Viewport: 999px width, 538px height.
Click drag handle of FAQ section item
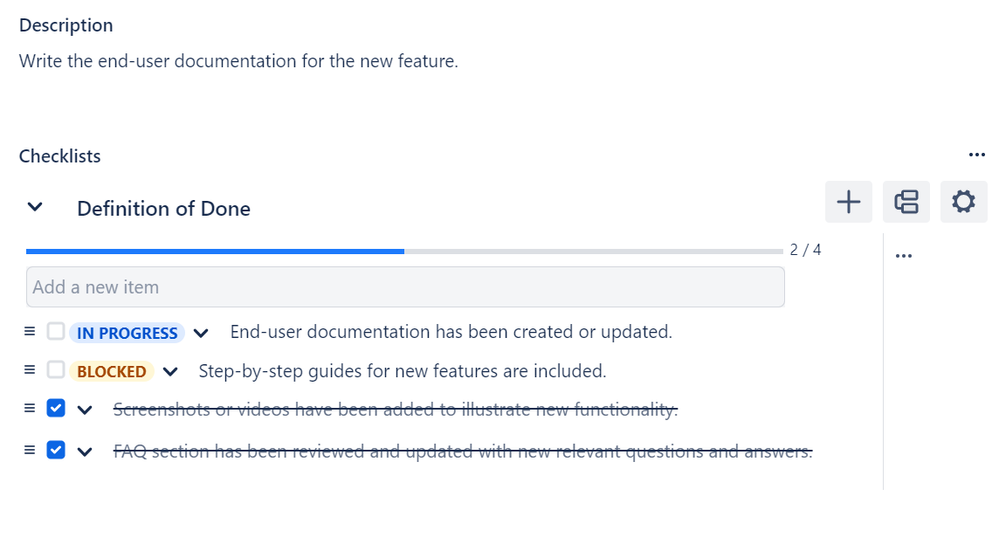(30, 450)
